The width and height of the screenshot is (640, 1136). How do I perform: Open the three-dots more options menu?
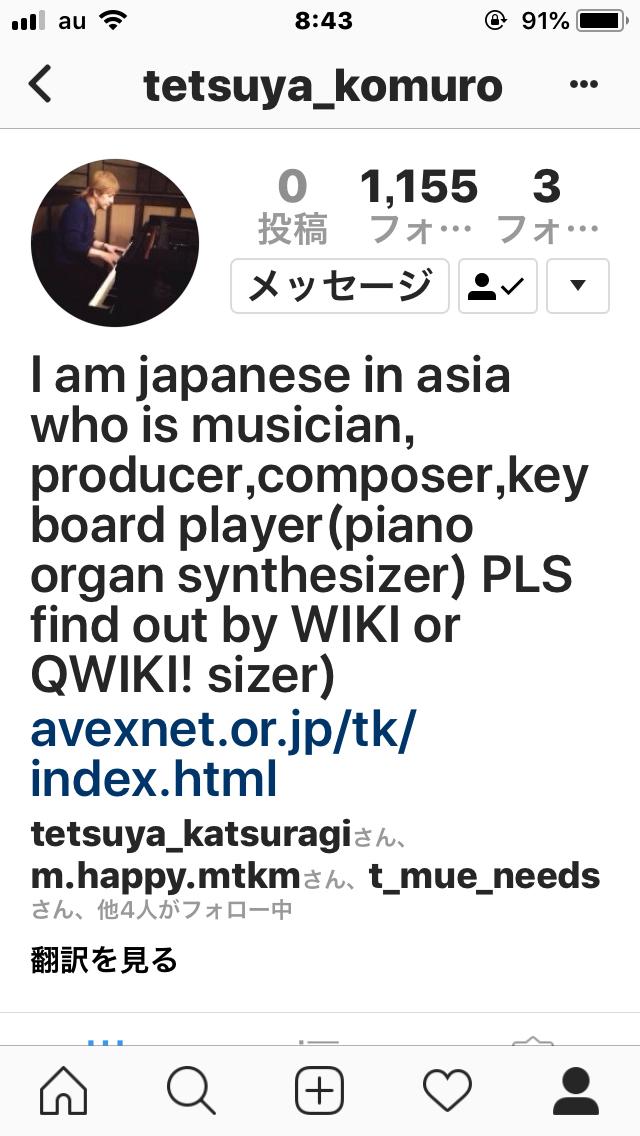click(x=583, y=85)
